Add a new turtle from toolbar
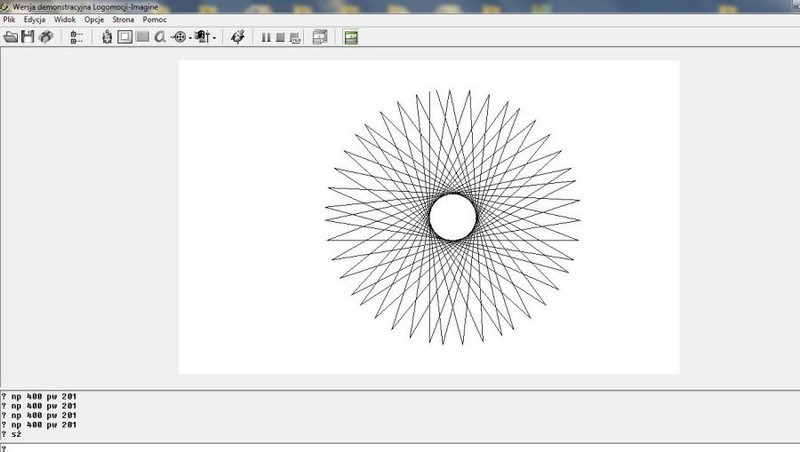 [107, 37]
